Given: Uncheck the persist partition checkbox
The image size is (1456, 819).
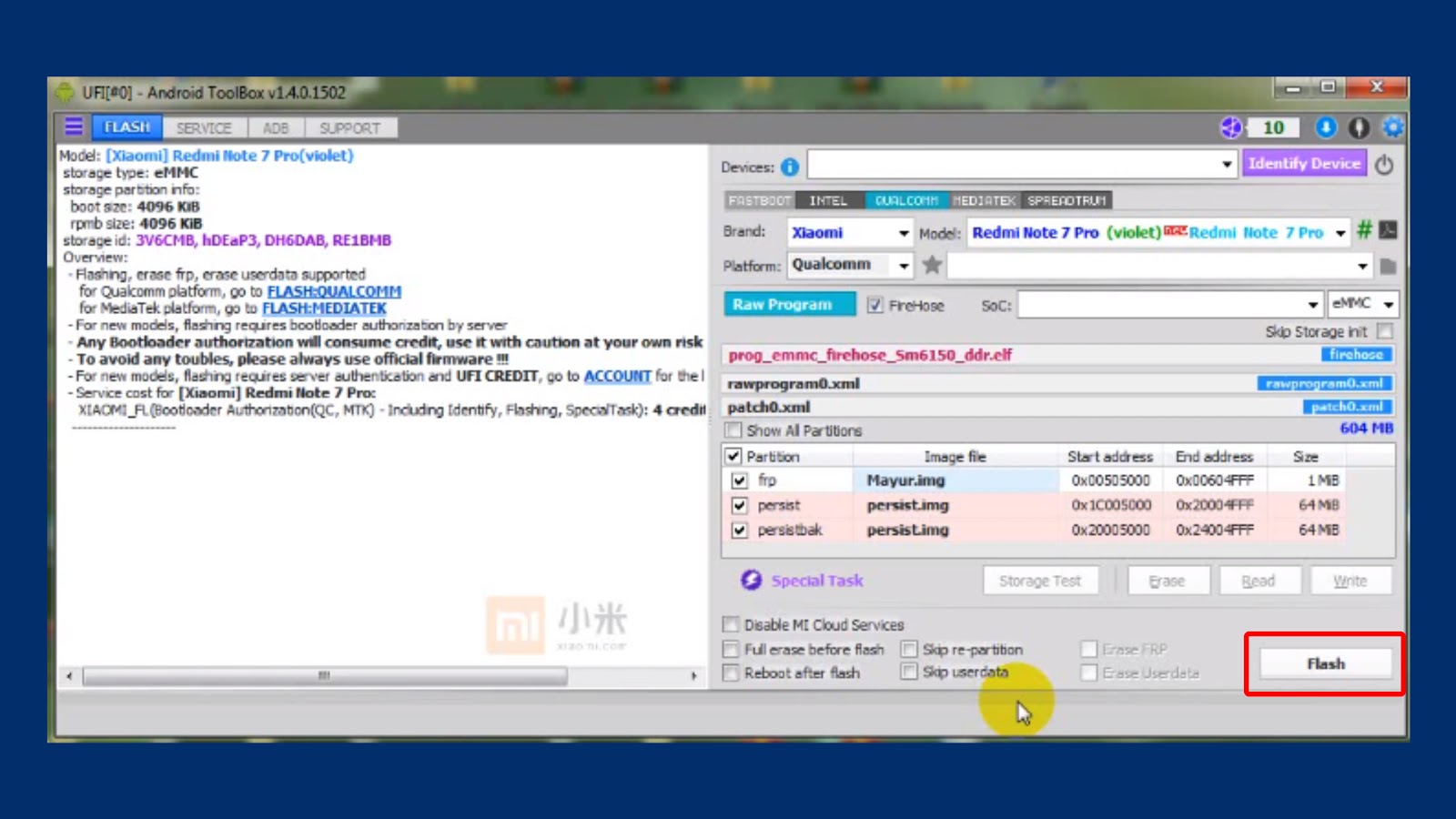Looking at the screenshot, I should (x=739, y=505).
